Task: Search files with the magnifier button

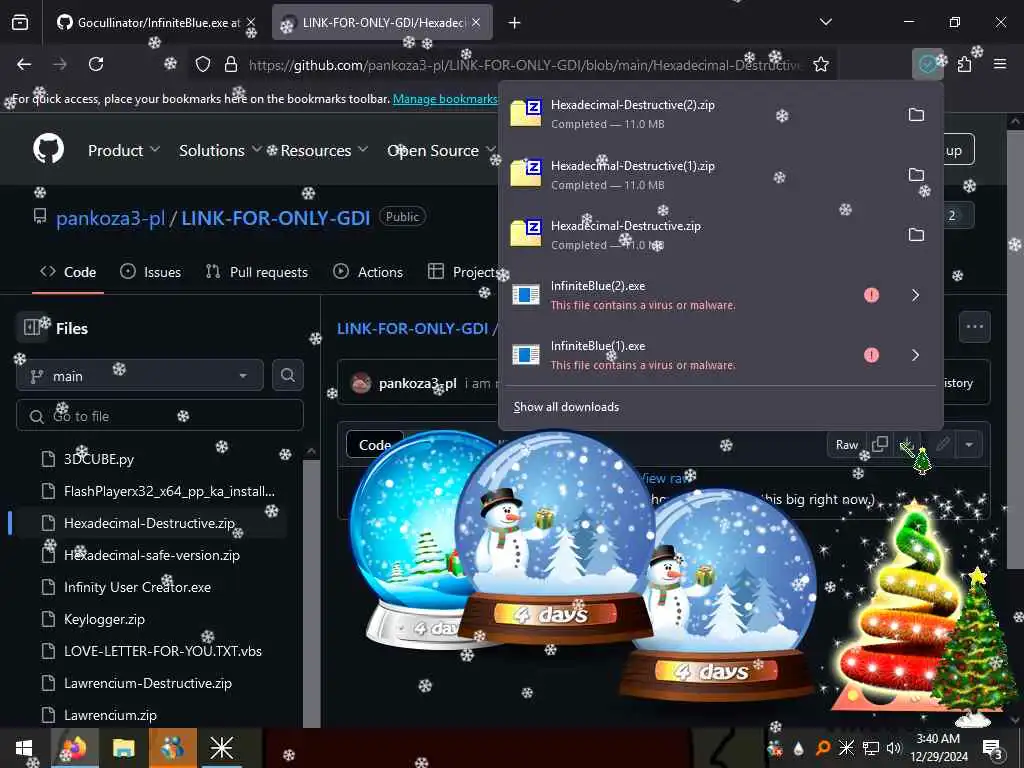Action: pyautogui.click(x=287, y=375)
